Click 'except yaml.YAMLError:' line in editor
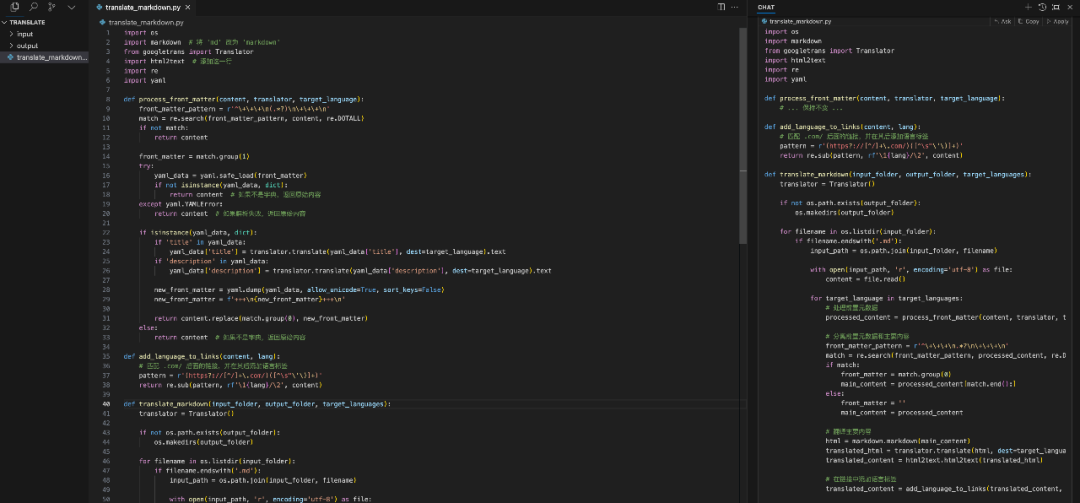1080x503 pixels. click(180, 204)
